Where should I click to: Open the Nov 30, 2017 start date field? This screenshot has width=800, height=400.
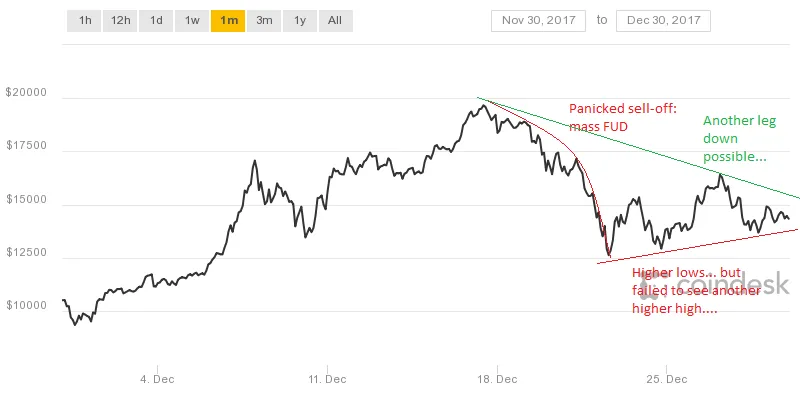538,20
